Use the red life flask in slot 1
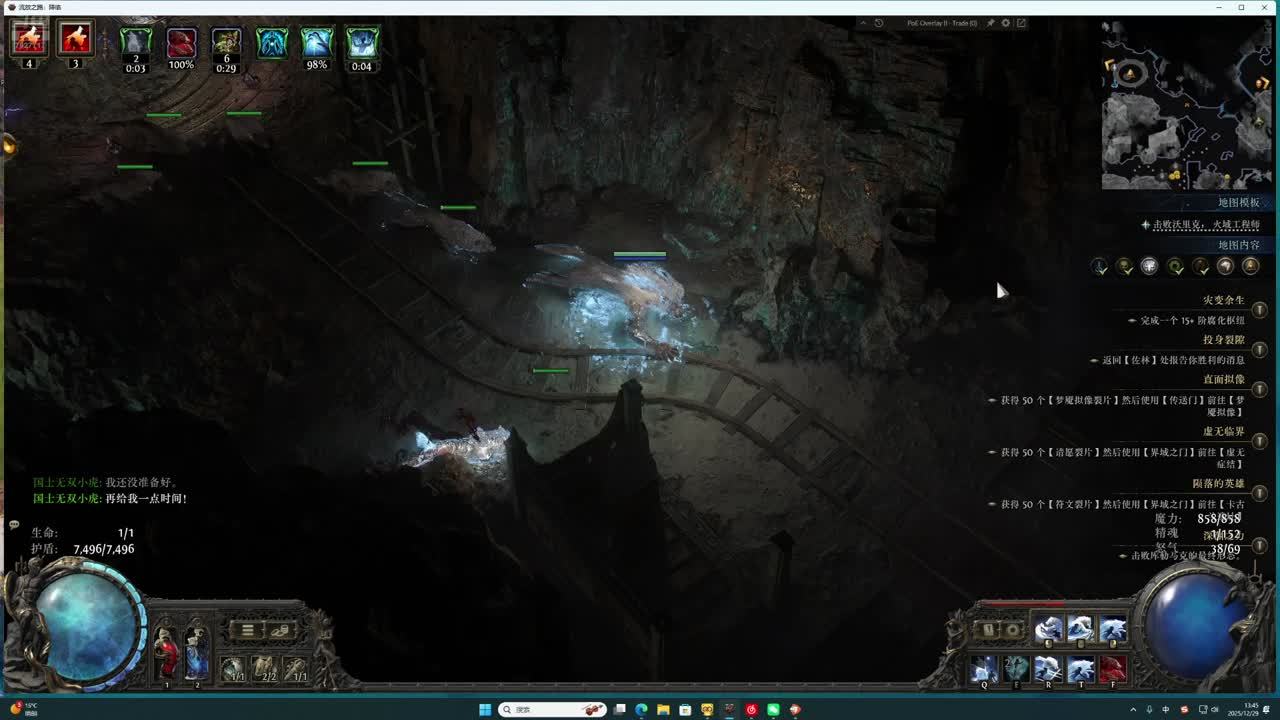This screenshot has width=1280, height=720. 167,651
